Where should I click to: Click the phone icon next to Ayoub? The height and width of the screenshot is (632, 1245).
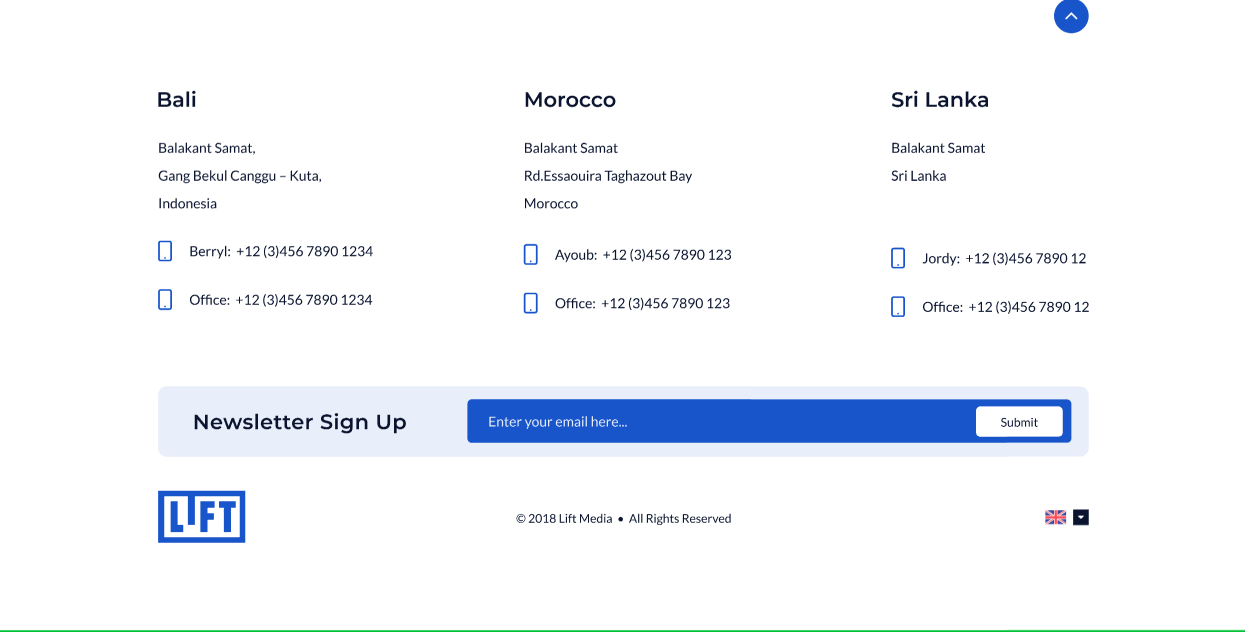(531, 255)
